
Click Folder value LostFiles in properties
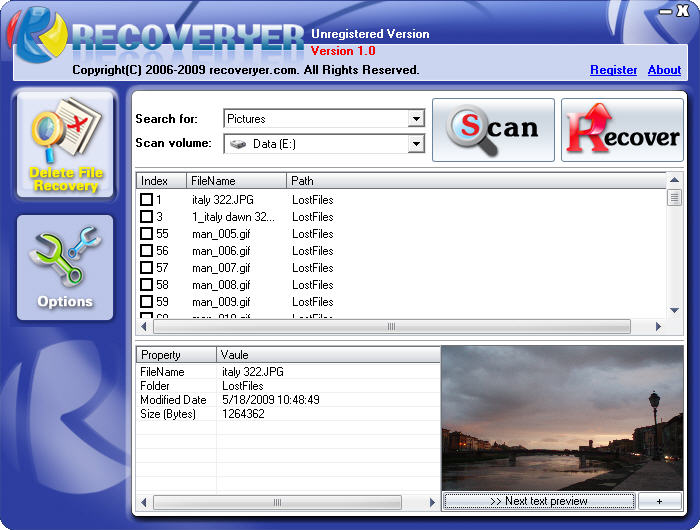(x=242, y=386)
